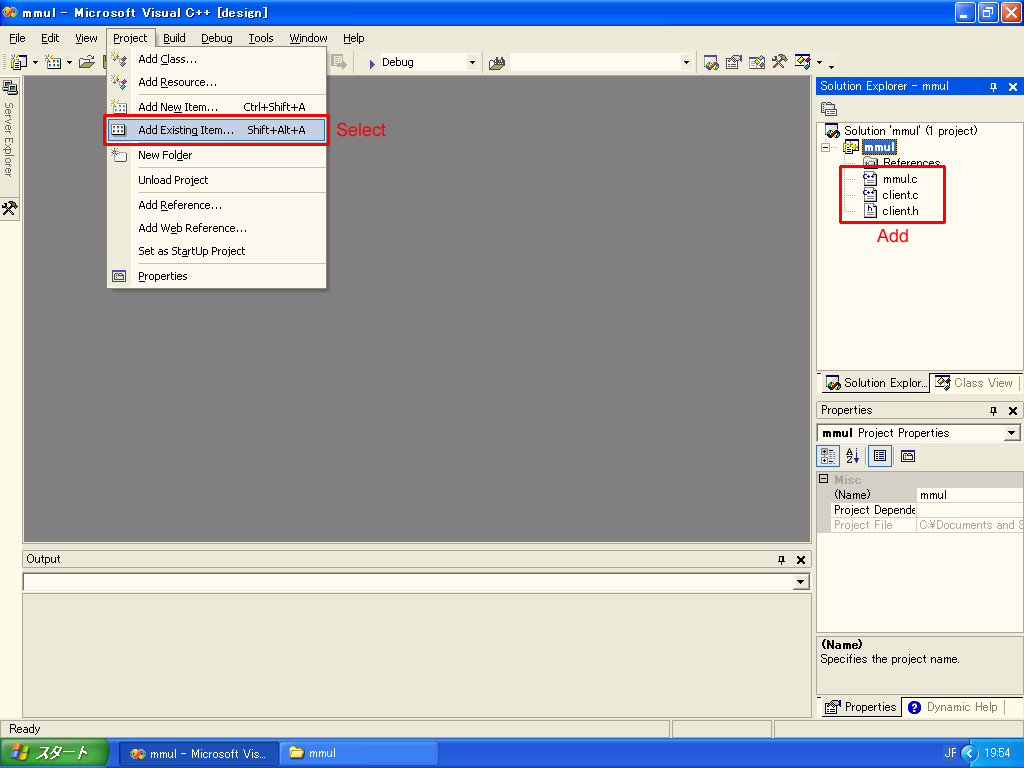Click the Start debugging arrow icon
1024x768 pixels.
tap(372, 63)
